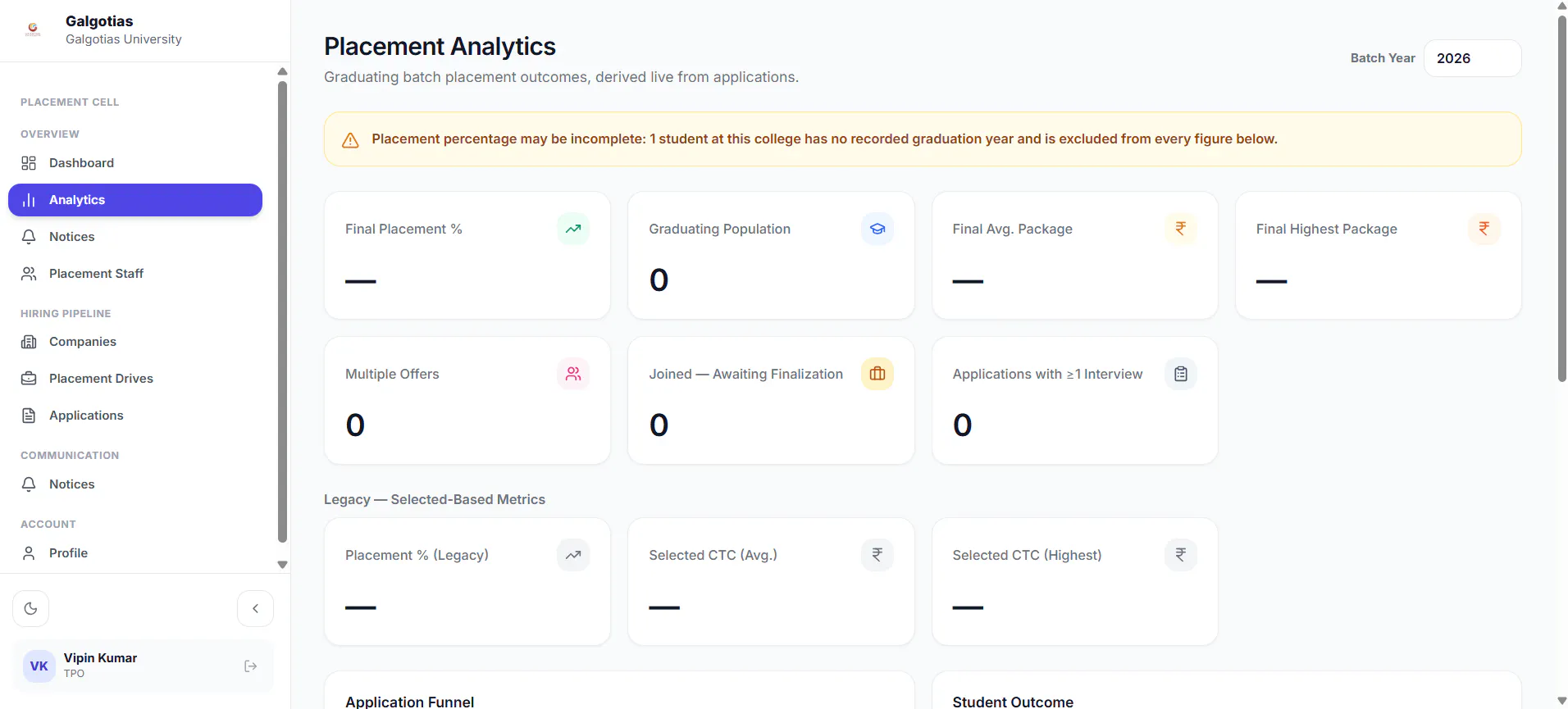
Task: Select the Analytics sidebar item
Action: coord(135,200)
